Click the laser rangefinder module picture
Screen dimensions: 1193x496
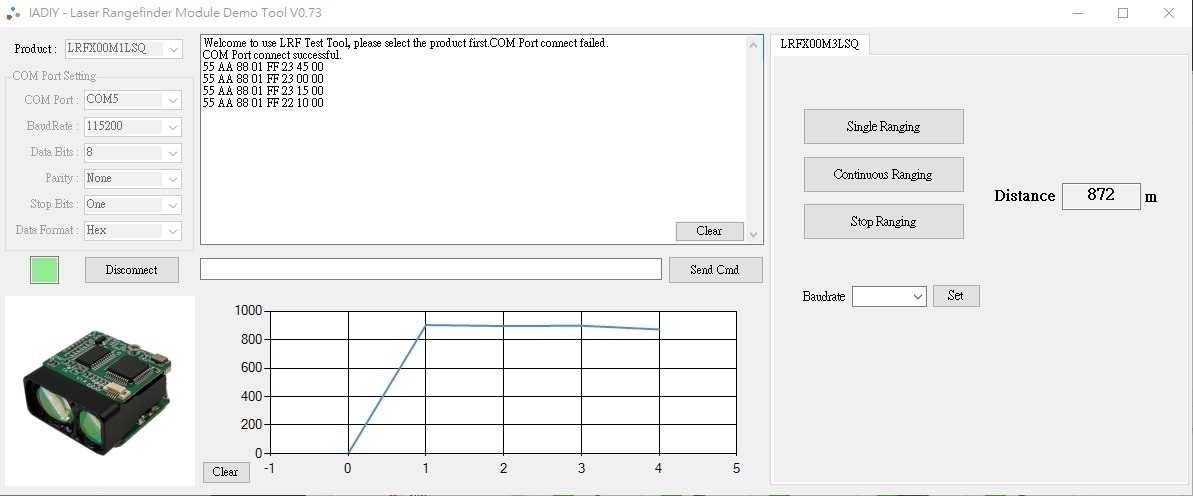(99, 390)
